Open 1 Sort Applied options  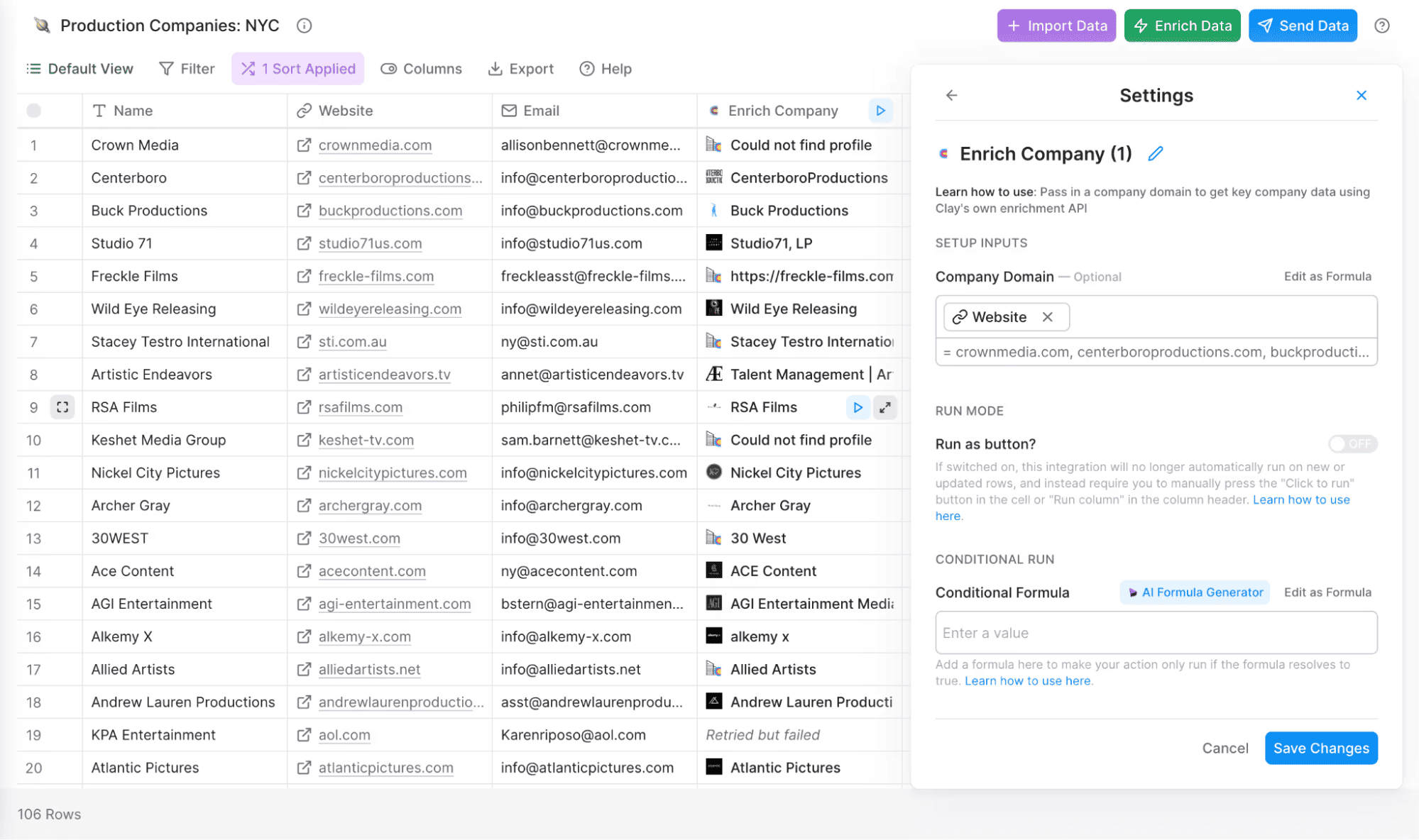click(x=298, y=69)
